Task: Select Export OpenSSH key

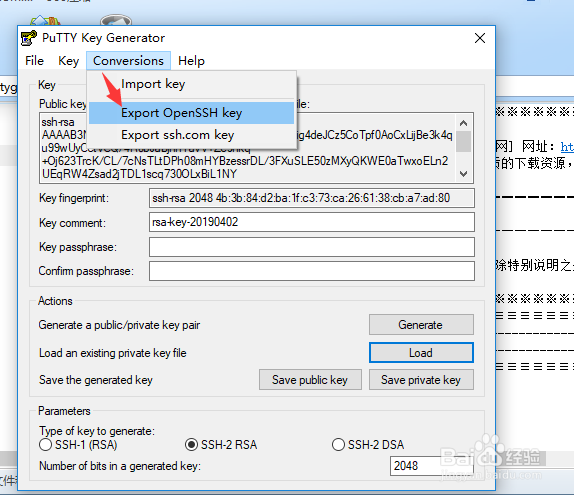Action: point(191,113)
